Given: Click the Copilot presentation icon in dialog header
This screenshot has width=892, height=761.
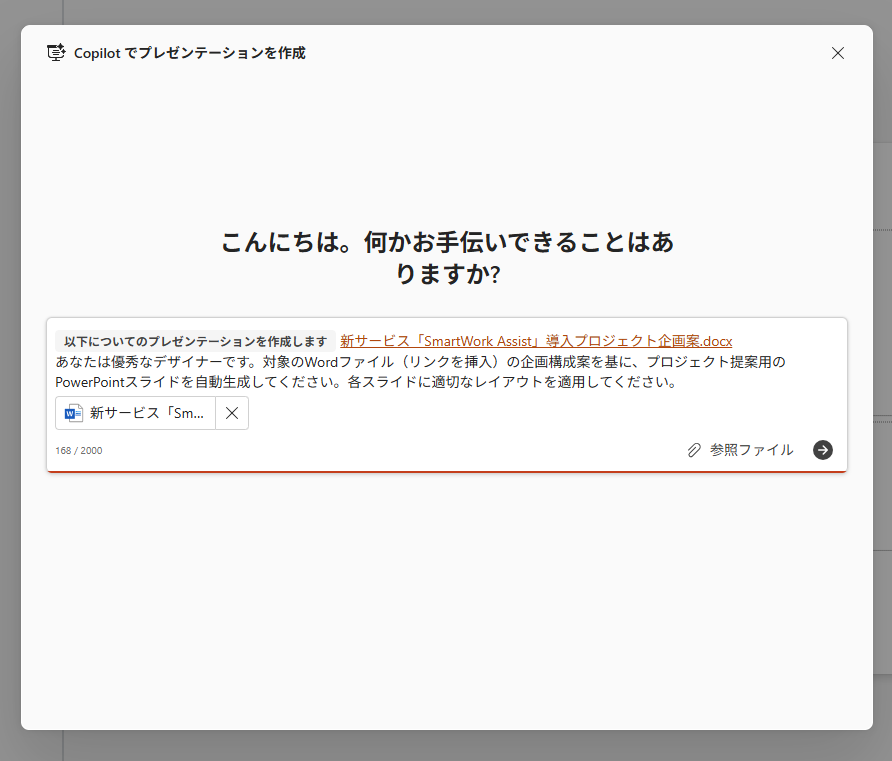Looking at the screenshot, I should point(56,52).
